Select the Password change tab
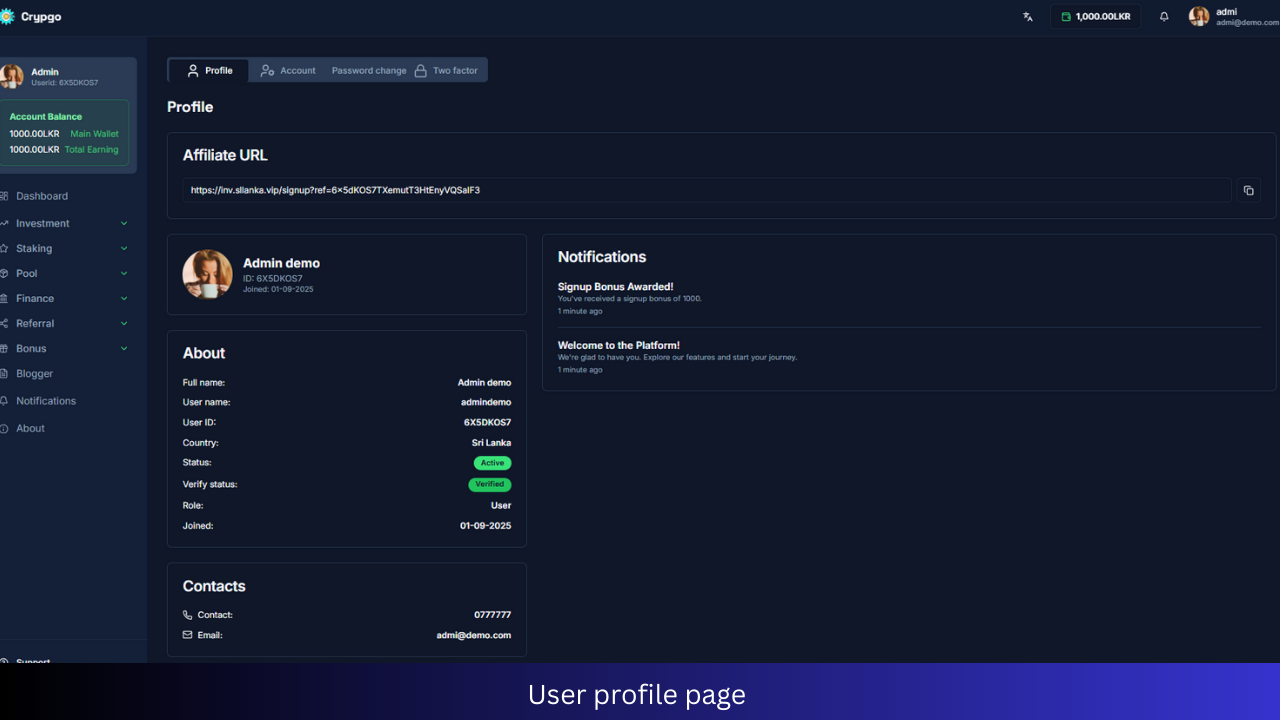Image resolution: width=1280 pixels, height=720 pixels. click(x=369, y=70)
